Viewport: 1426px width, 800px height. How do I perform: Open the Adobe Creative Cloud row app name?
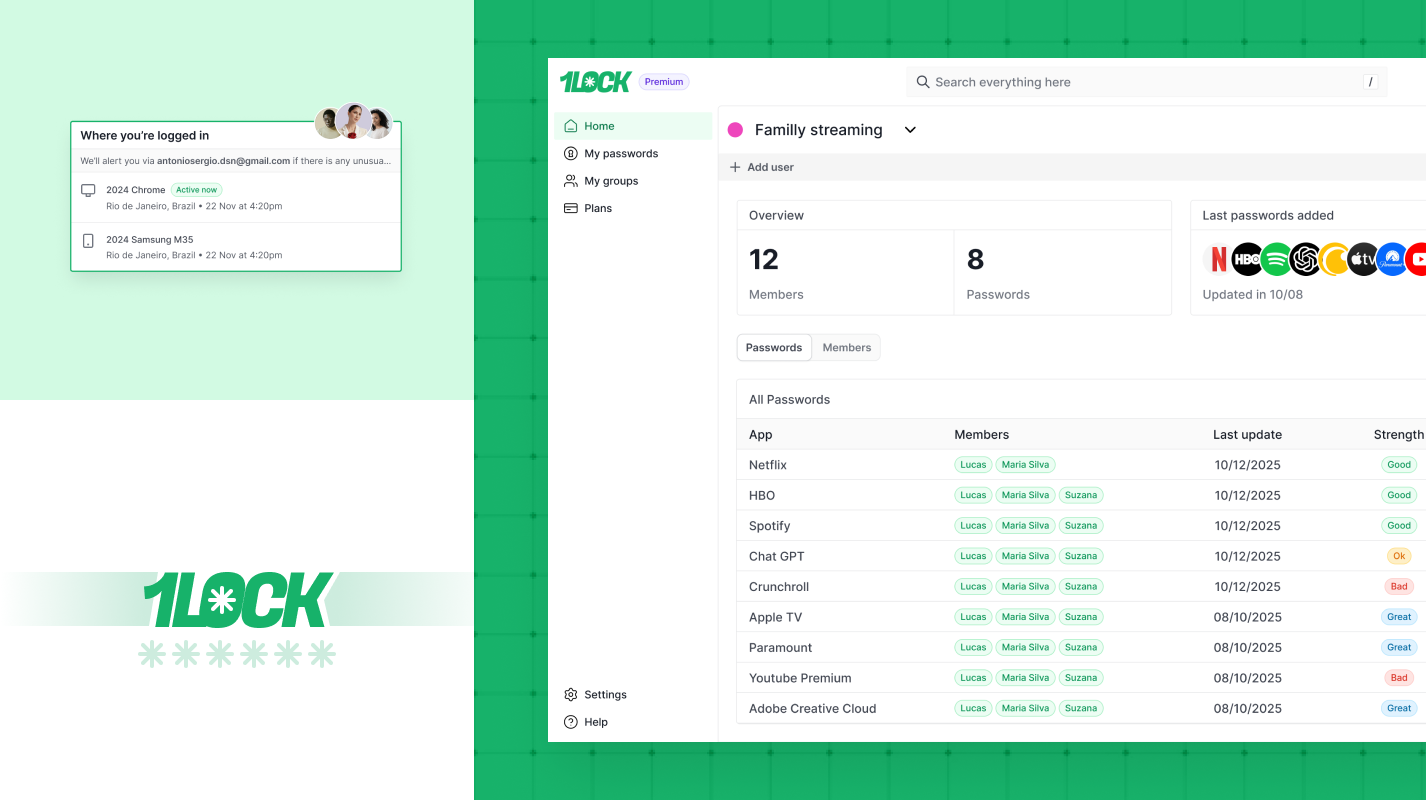click(813, 709)
